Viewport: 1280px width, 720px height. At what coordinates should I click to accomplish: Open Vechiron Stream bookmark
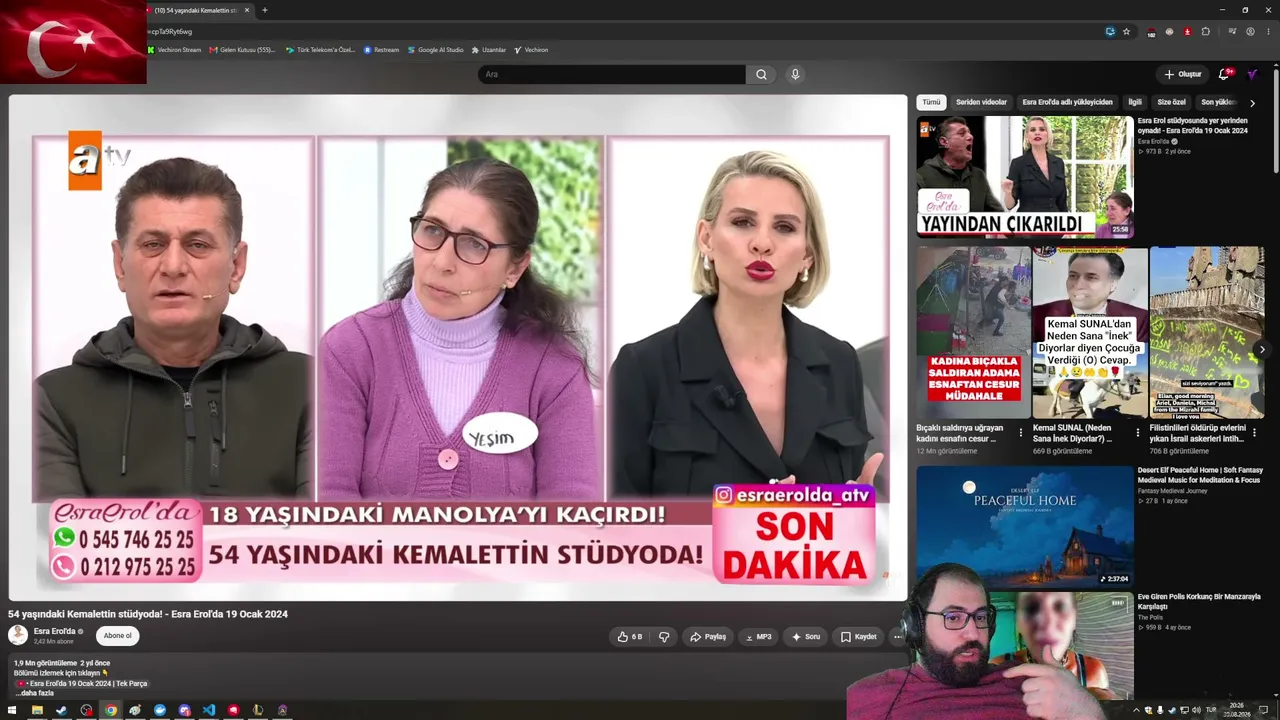(x=174, y=50)
